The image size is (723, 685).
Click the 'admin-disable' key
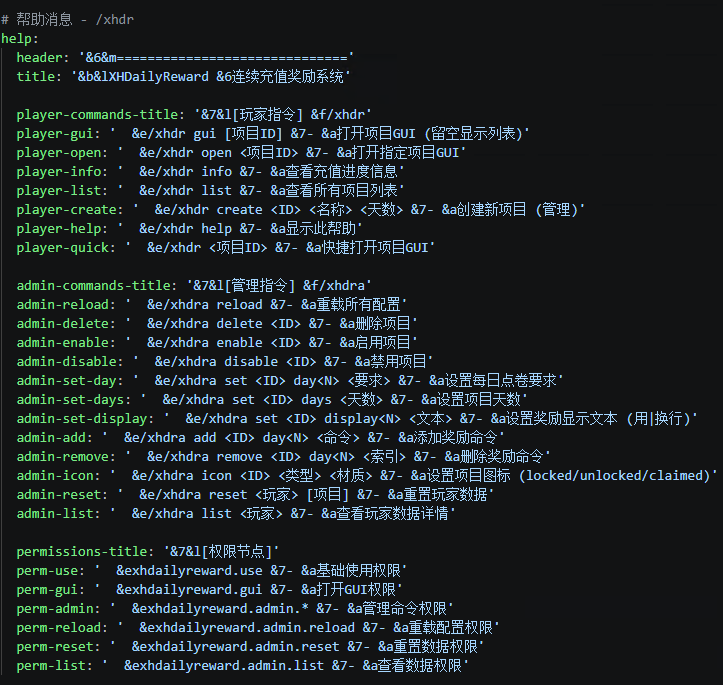66,361
